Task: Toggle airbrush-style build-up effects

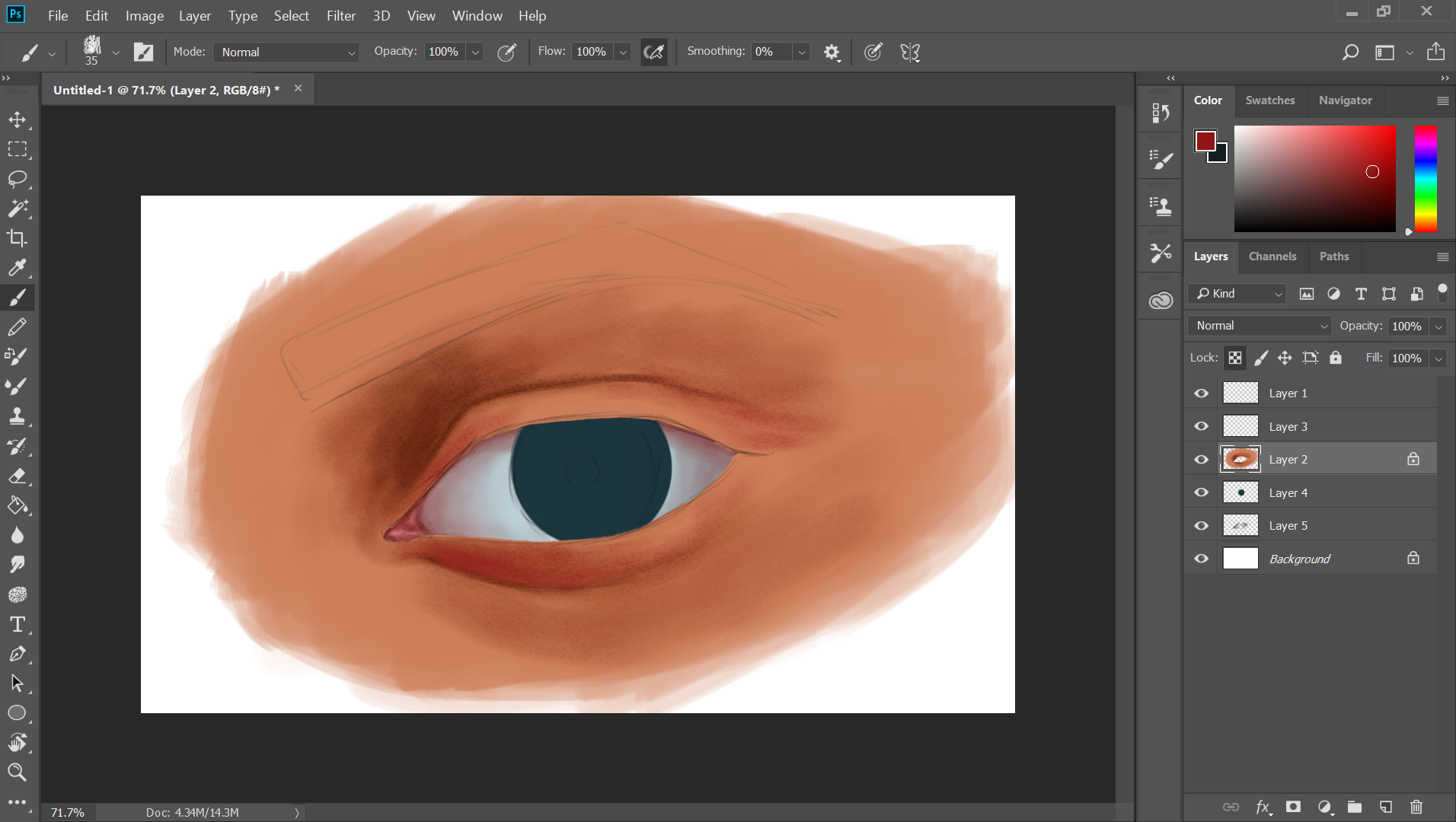Action: pyautogui.click(x=653, y=52)
